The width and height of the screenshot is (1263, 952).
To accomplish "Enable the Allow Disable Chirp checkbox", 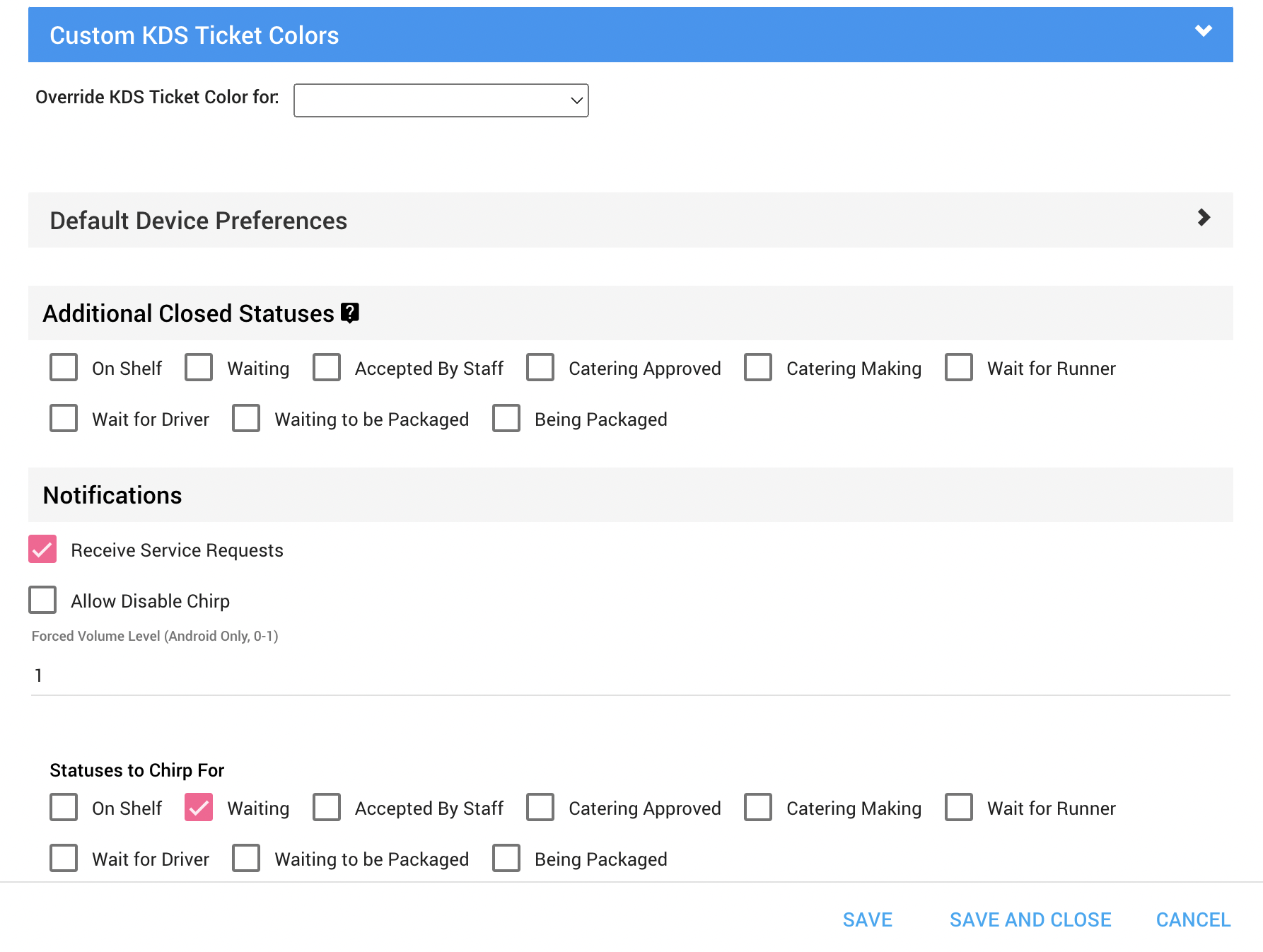I will (x=42, y=600).
